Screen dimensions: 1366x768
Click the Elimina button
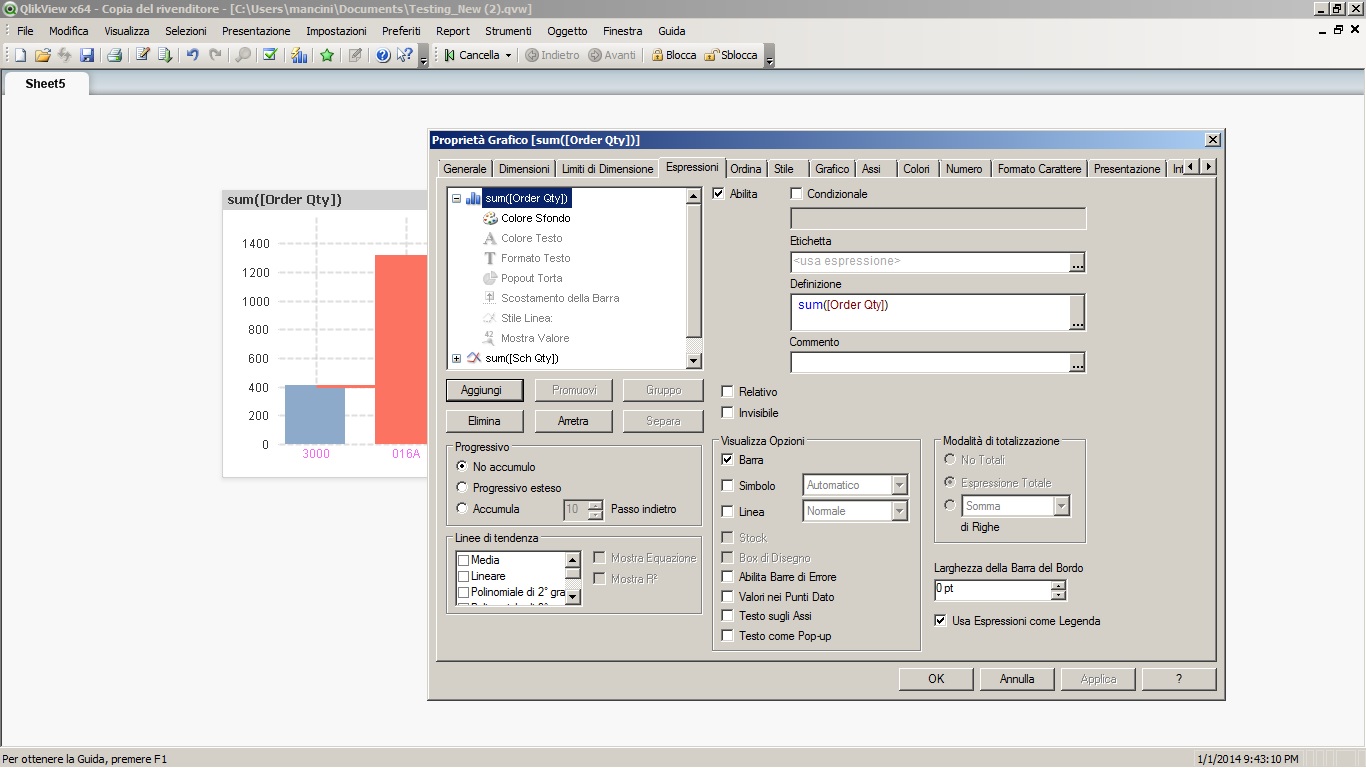pos(484,421)
